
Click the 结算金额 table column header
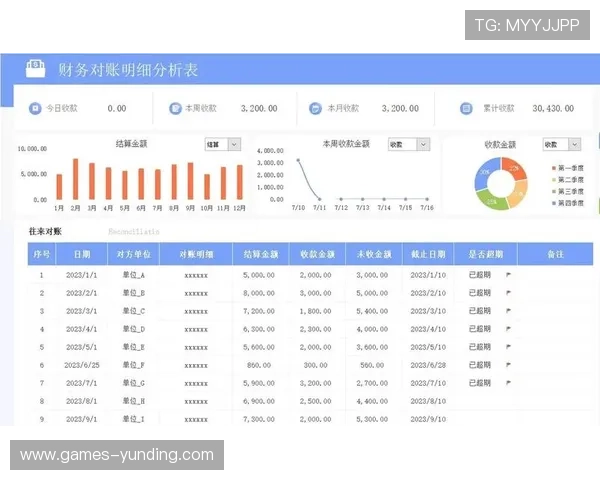click(261, 254)
